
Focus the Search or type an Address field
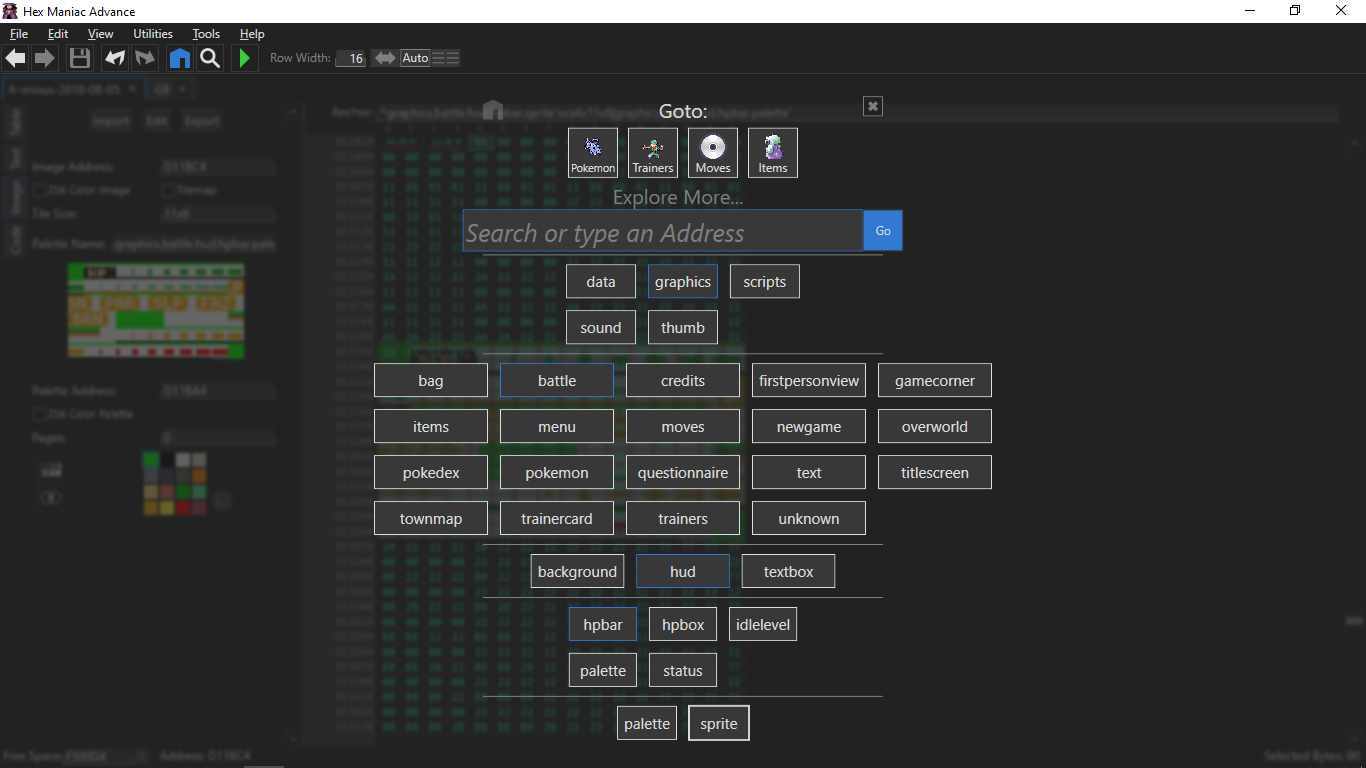tap(662, 231)
